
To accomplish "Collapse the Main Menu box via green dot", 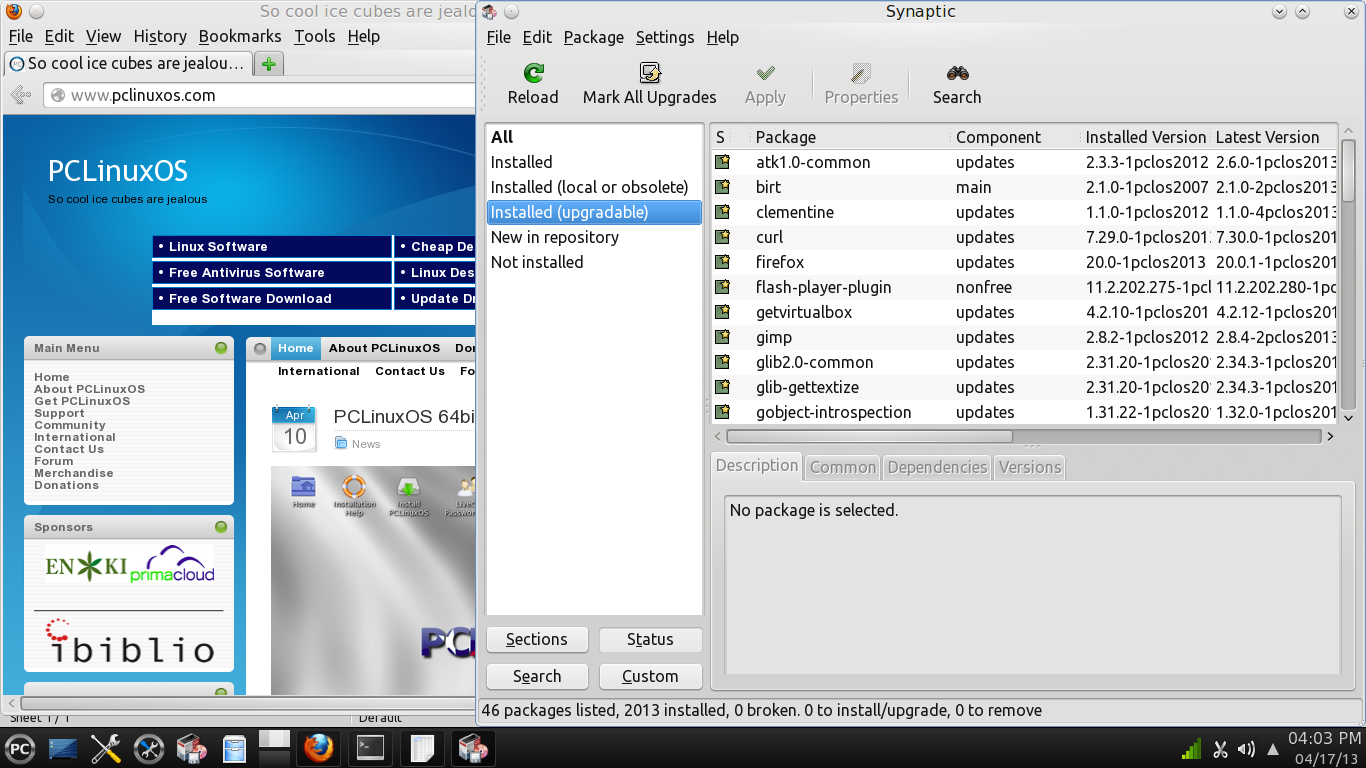I will tap(221, 348).
